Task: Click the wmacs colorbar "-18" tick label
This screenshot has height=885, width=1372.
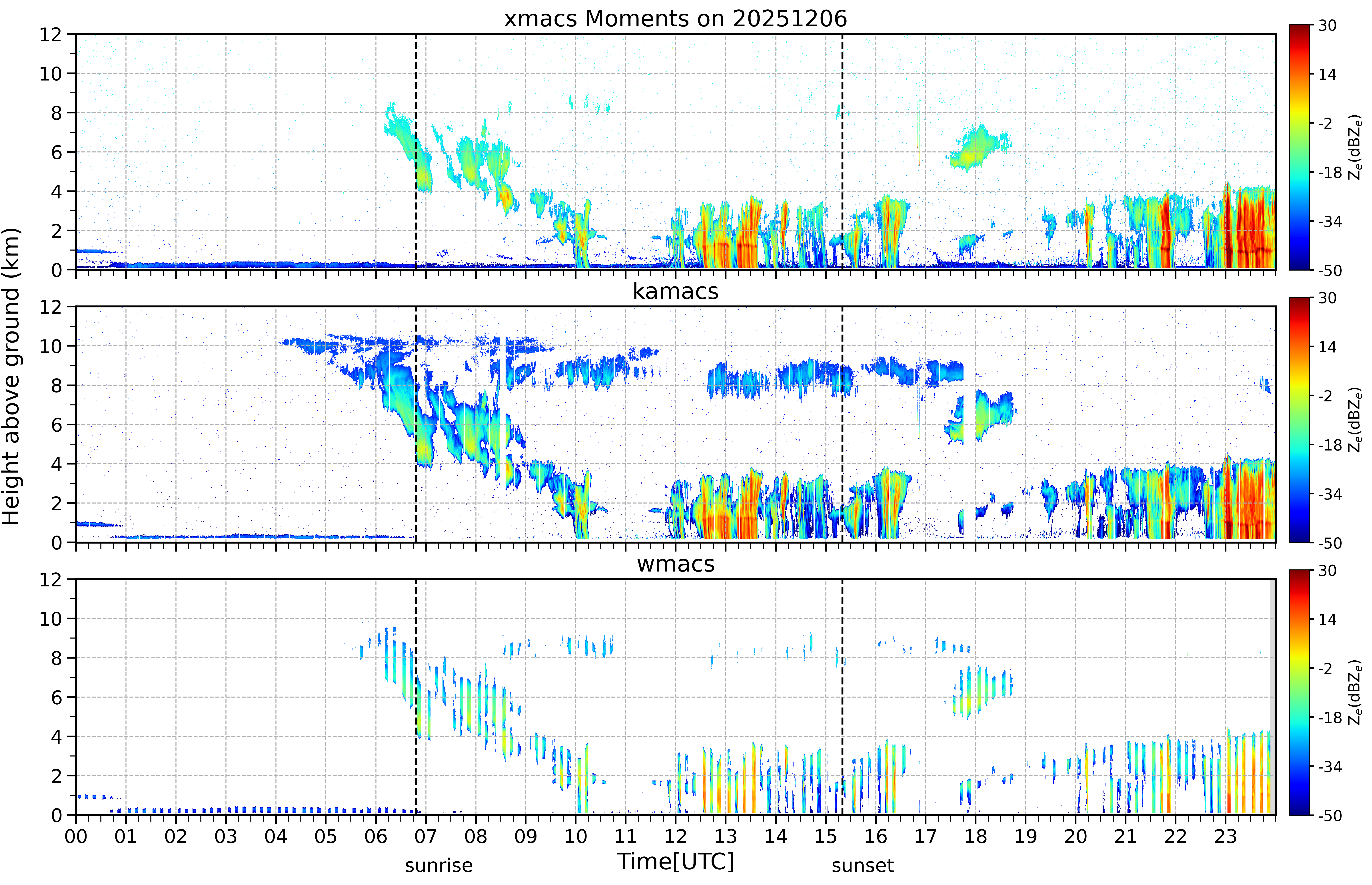Action: (1330, 718)
